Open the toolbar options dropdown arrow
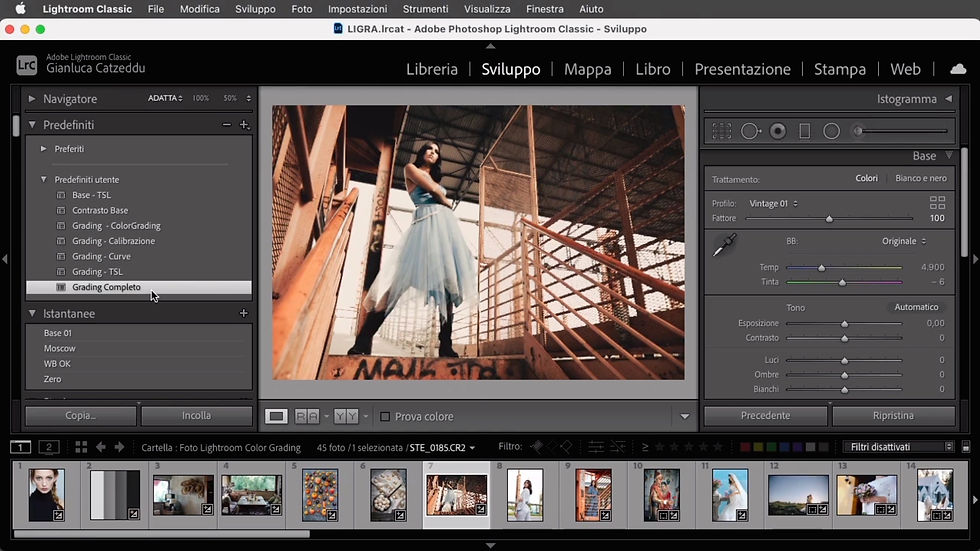Viewport: 980px width, 551px height. pos(685,417)
